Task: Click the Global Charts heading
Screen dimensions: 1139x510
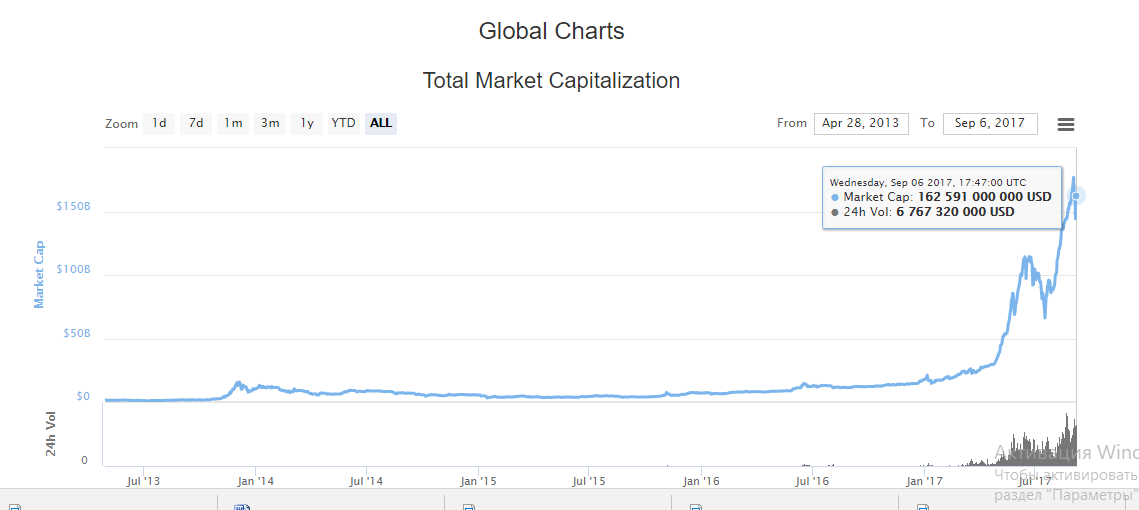Action: (551, 31)
